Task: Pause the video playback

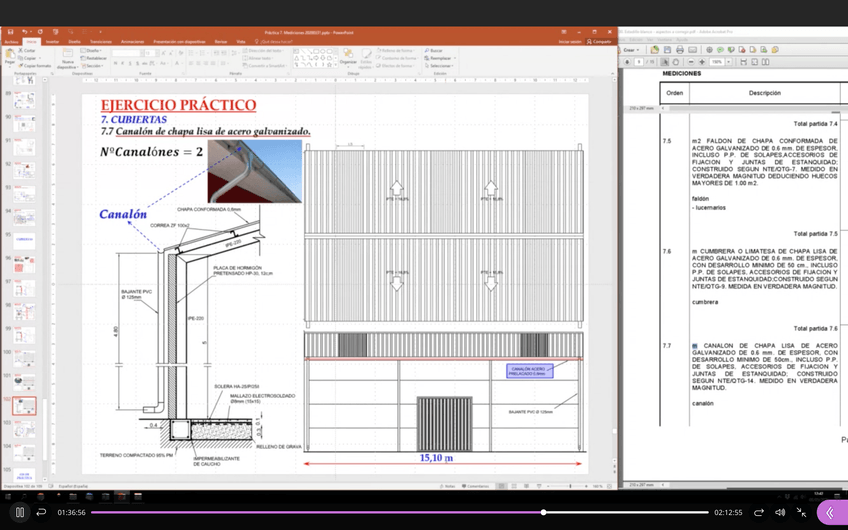Action: [19, 512]
